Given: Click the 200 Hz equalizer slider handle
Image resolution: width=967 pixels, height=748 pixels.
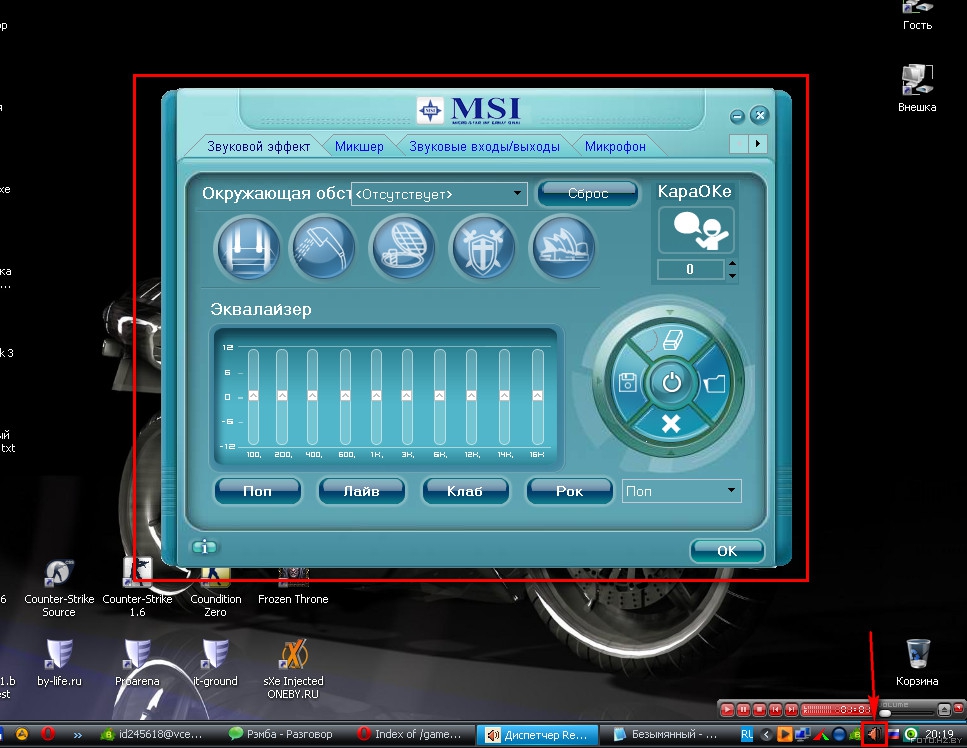Looking at the screenshot, I should [282, 395].
